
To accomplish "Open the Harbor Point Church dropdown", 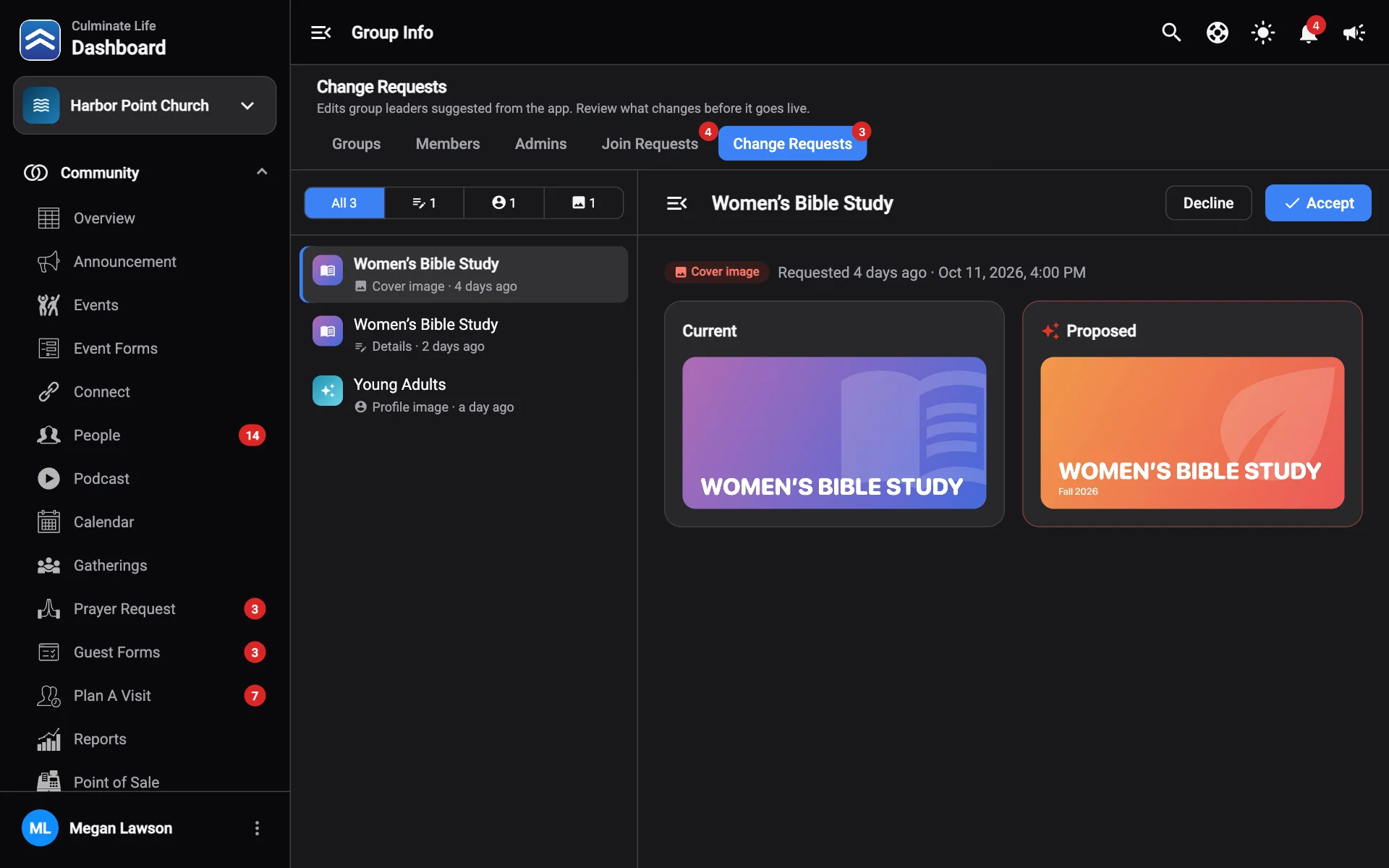I will click(x=145, y=106).
